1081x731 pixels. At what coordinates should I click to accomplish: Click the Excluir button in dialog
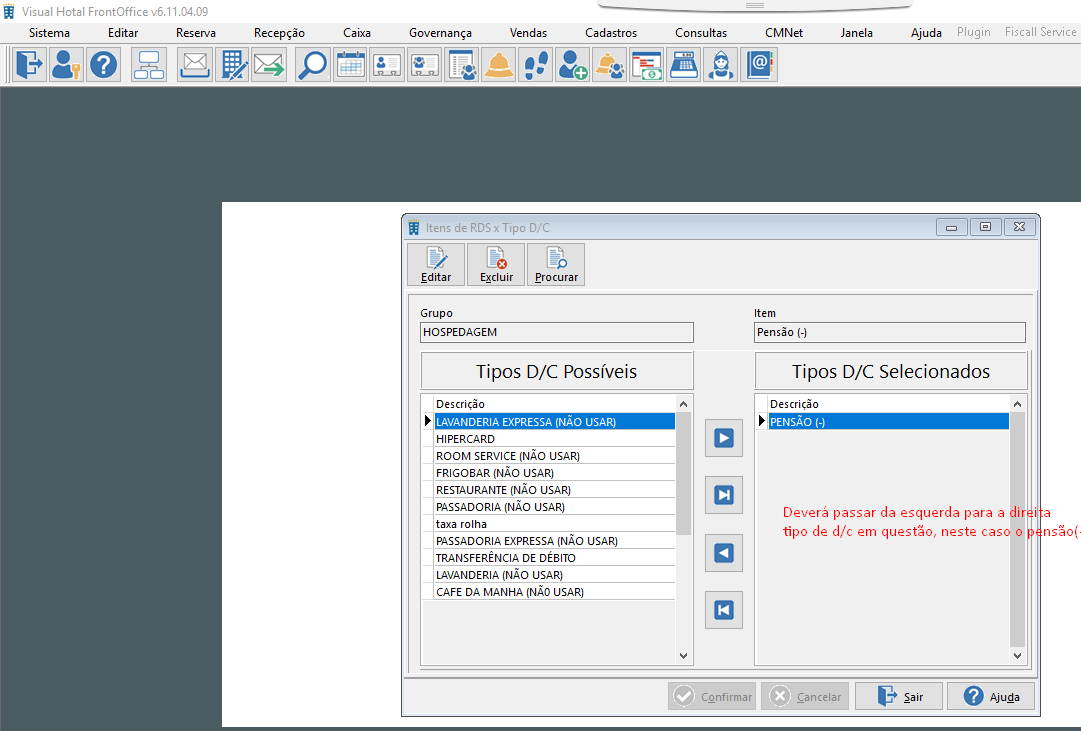point(496,265)
